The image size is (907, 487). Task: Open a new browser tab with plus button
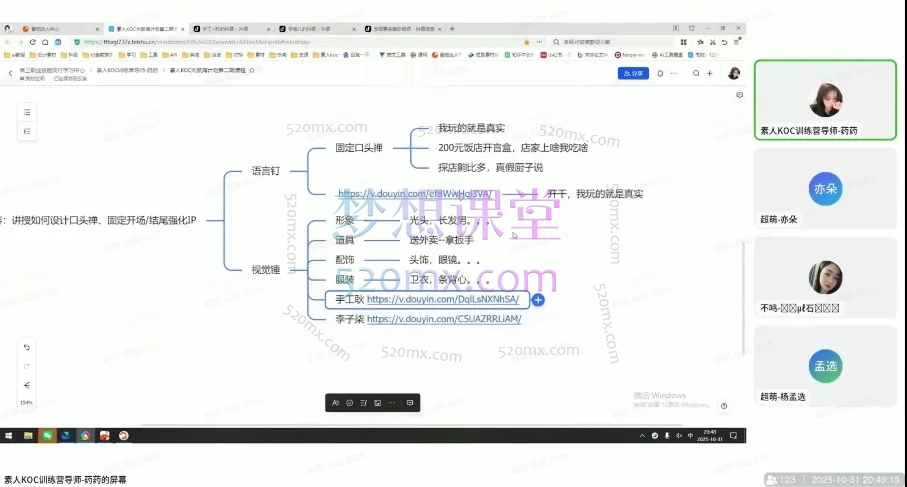coord(452,29)
